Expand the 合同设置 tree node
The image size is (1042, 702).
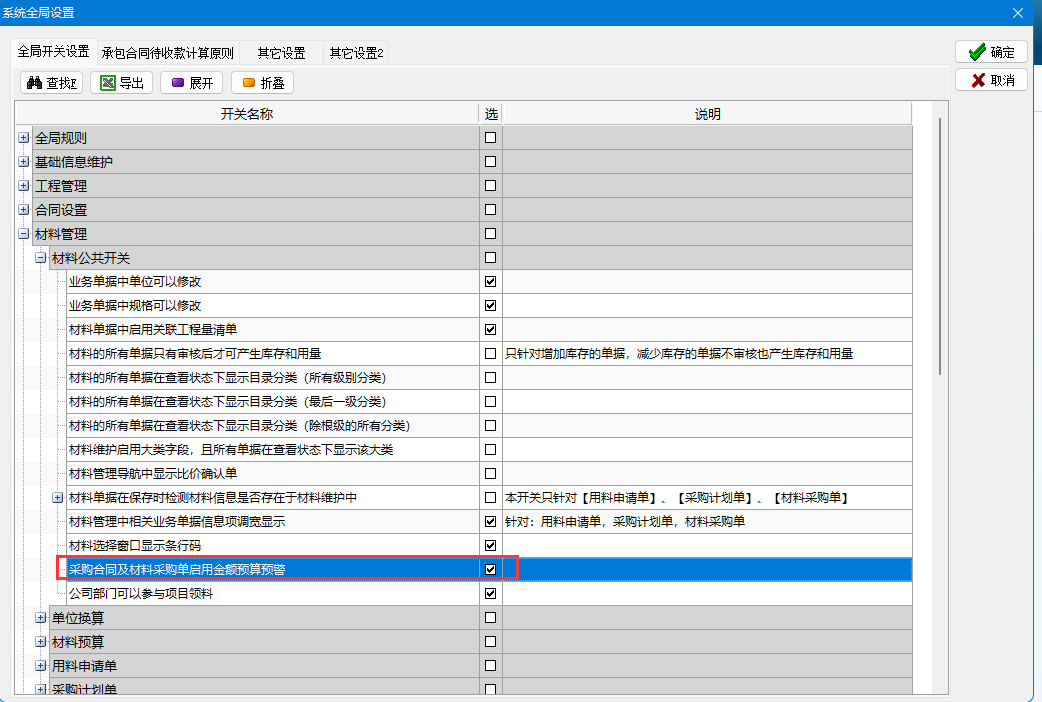point(24,210)
